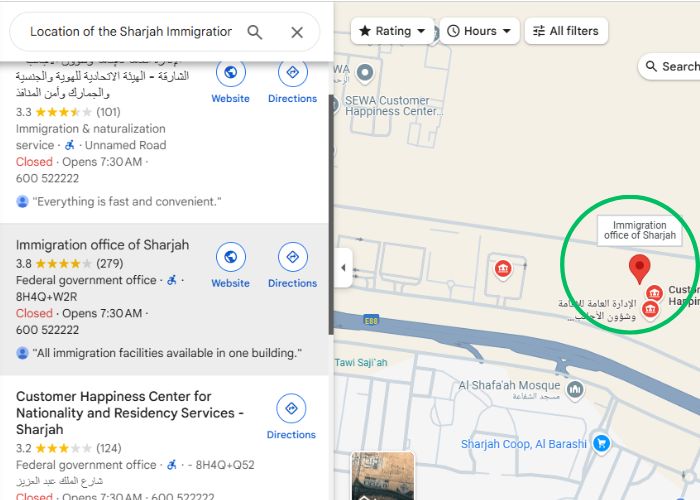Collapse the side panel with the arrow
This screenshot has height=500, width=700.
click(343, 268)
